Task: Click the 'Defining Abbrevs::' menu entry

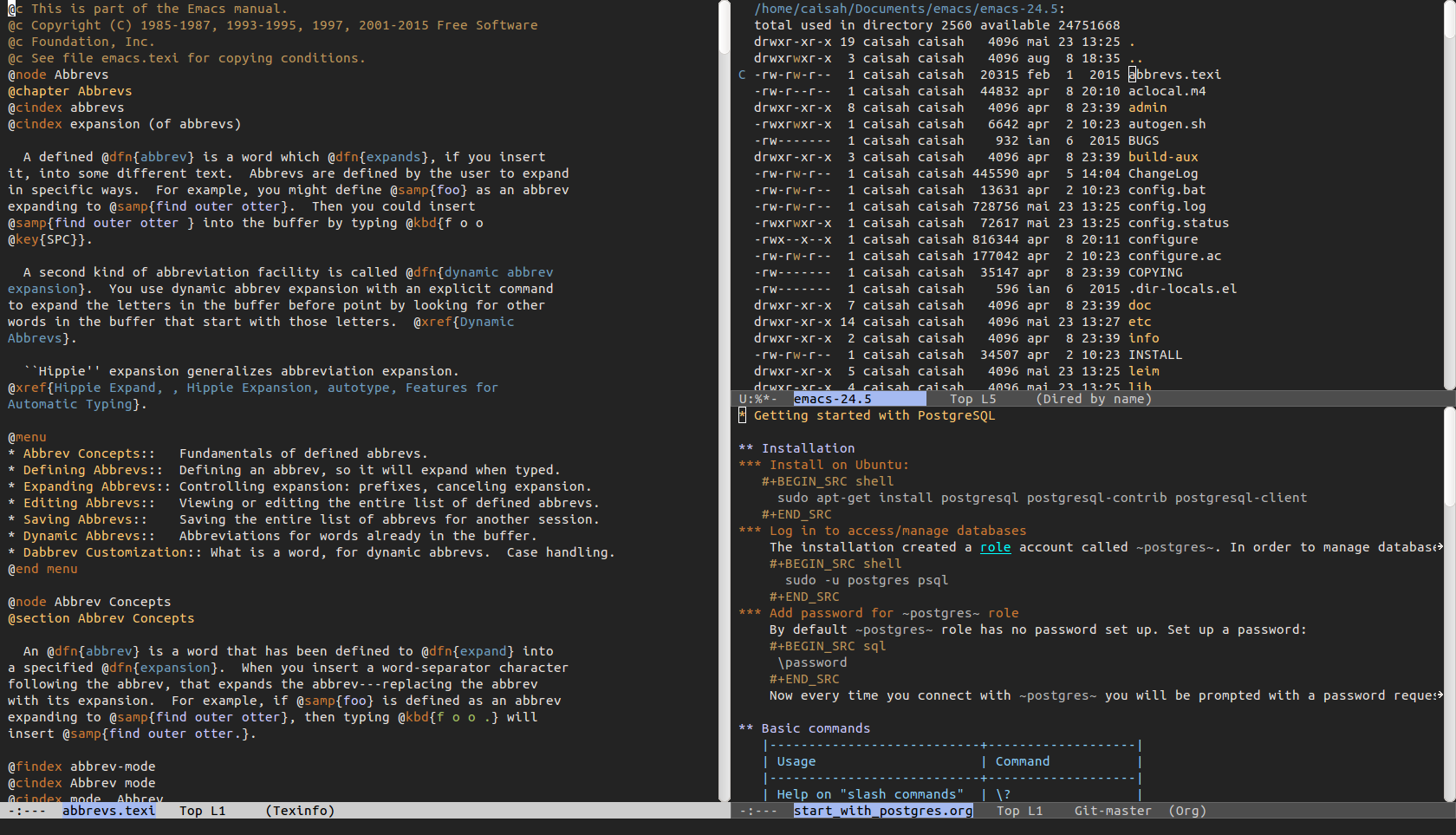Action: 93,470
